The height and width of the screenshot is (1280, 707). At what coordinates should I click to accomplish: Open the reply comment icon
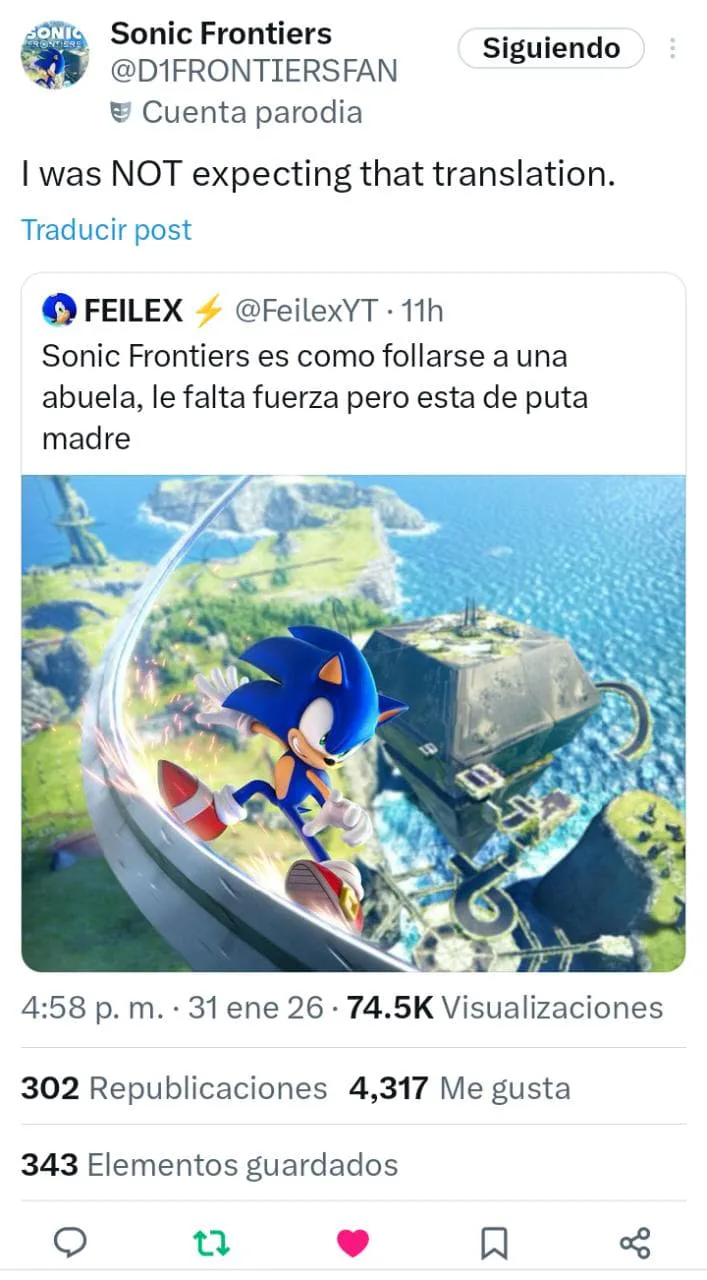point(69,1243)
